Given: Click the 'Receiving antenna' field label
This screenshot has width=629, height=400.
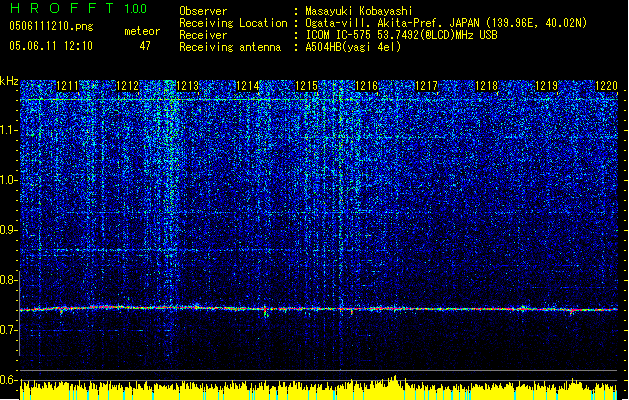Looking at the screenshot, I should (230, 47).
